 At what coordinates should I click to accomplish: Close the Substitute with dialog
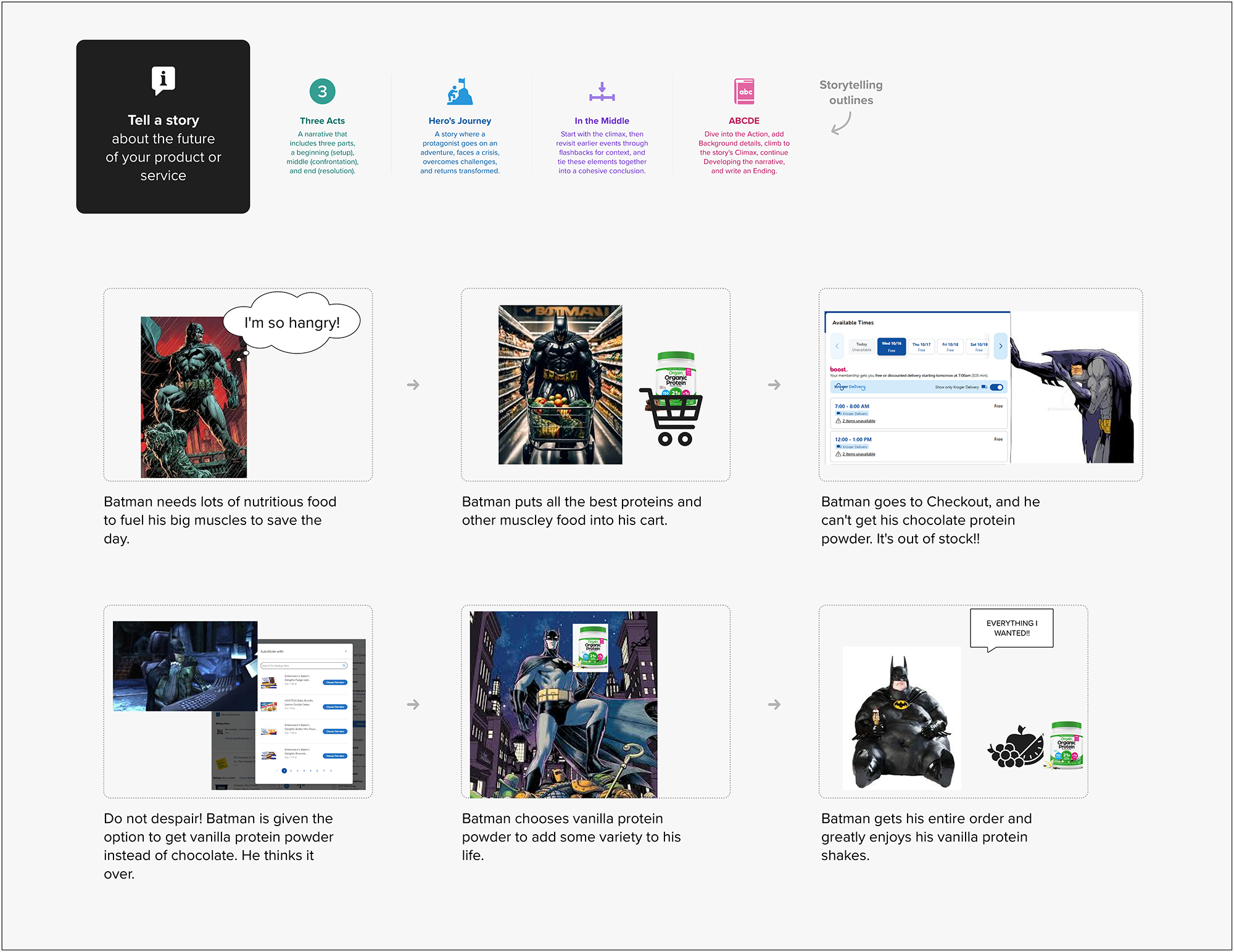pyautogui.click(x=346, y=652)
